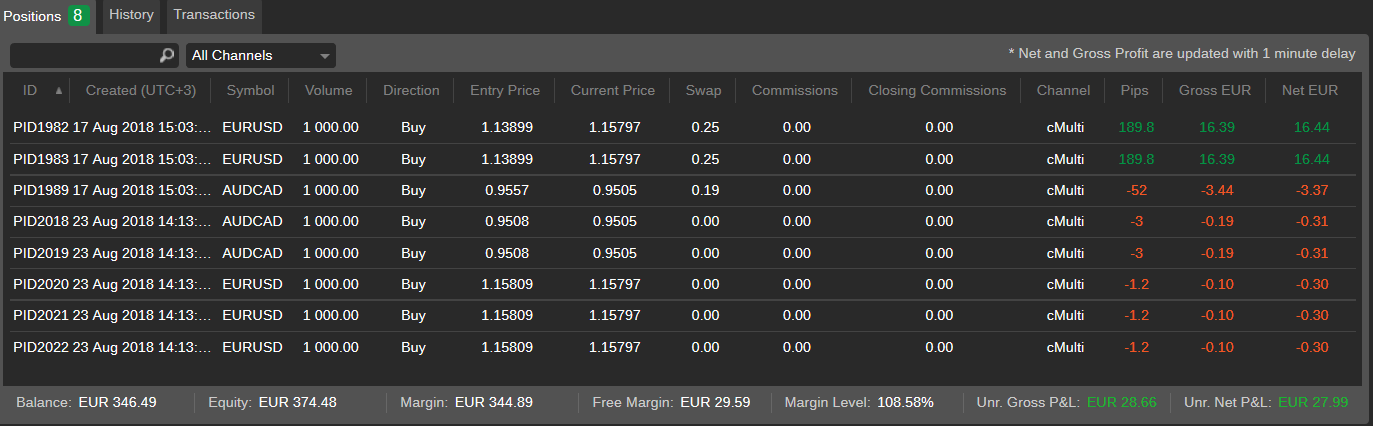Click the magnifier search icon
The width and height of the screenshot is (1373, 426).
(167, 56)
